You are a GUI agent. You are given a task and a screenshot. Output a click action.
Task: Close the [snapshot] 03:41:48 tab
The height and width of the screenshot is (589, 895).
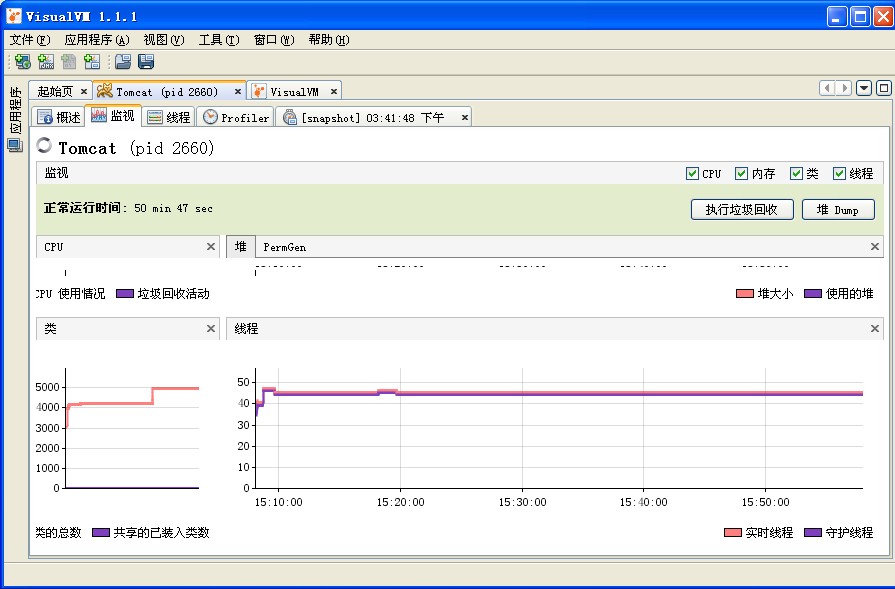(465, 118)
